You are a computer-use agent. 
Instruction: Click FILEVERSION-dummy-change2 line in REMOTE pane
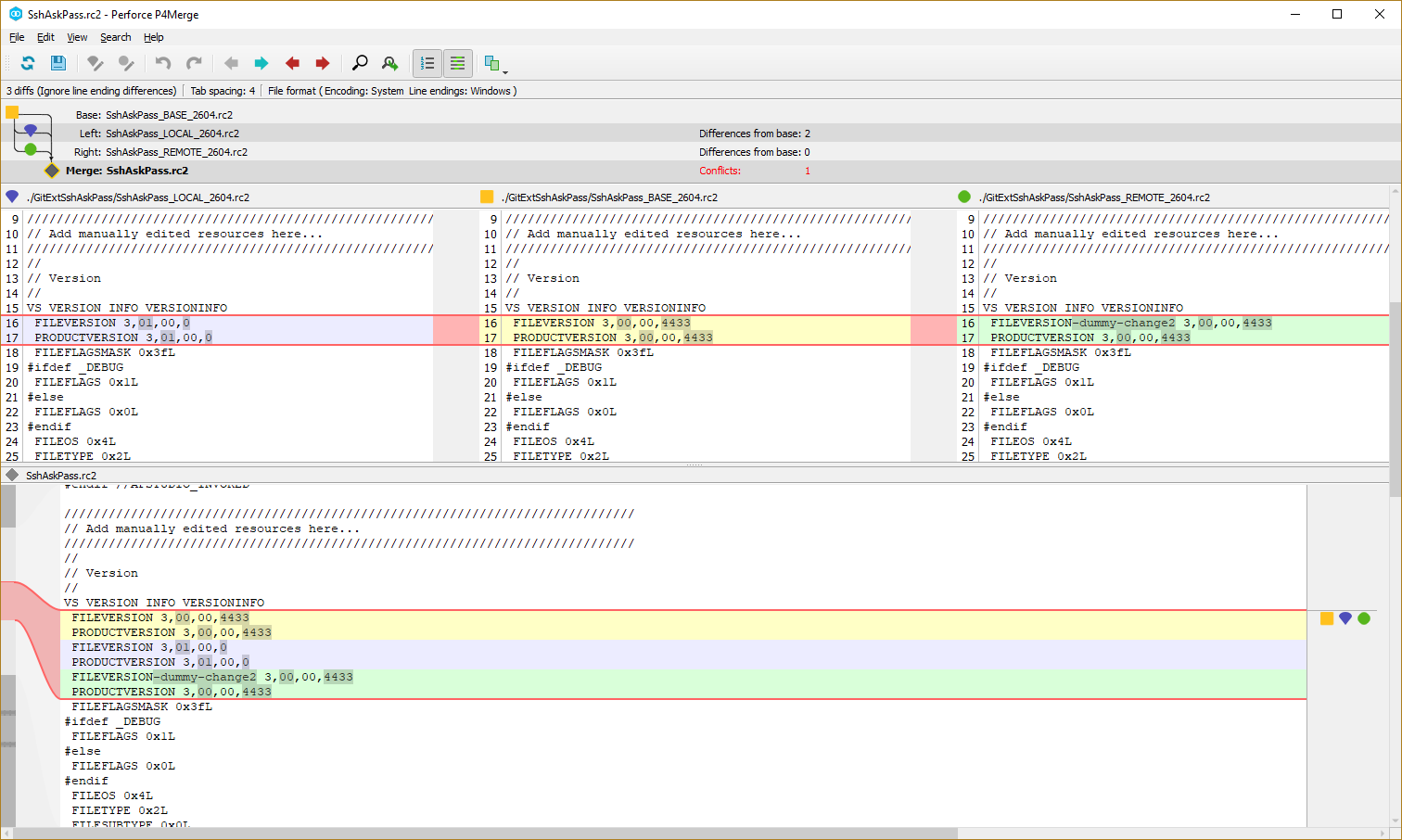[x=1131, y=323]
